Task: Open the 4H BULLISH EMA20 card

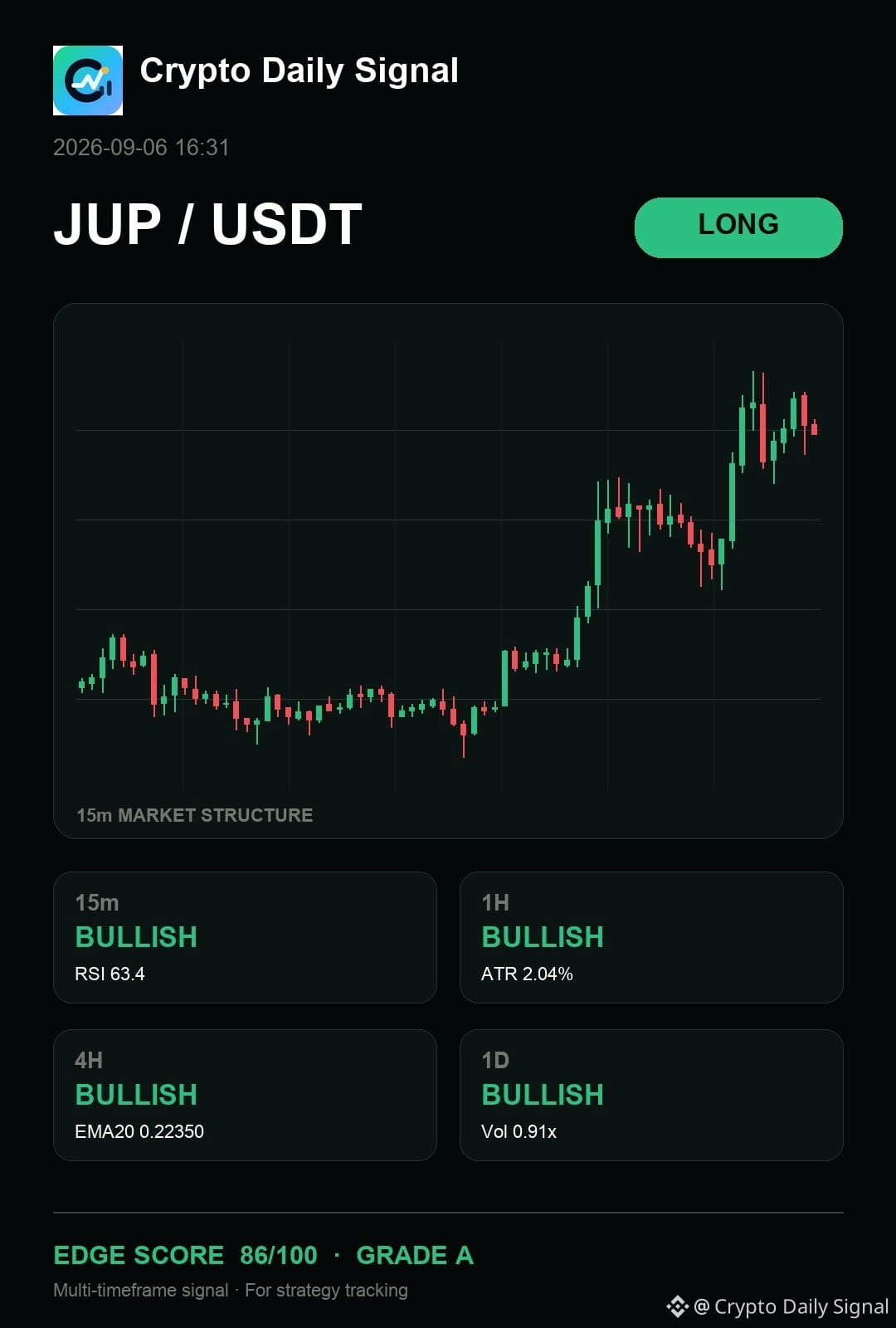Action: coord(245,1095)
